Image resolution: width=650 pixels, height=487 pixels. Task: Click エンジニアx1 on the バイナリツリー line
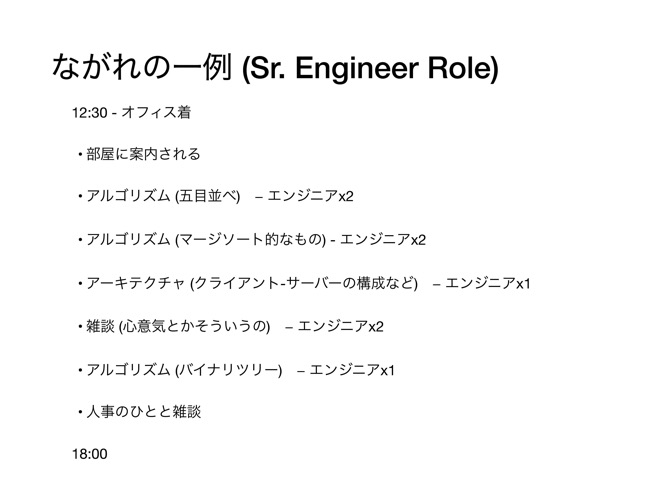tap(352, 369)
